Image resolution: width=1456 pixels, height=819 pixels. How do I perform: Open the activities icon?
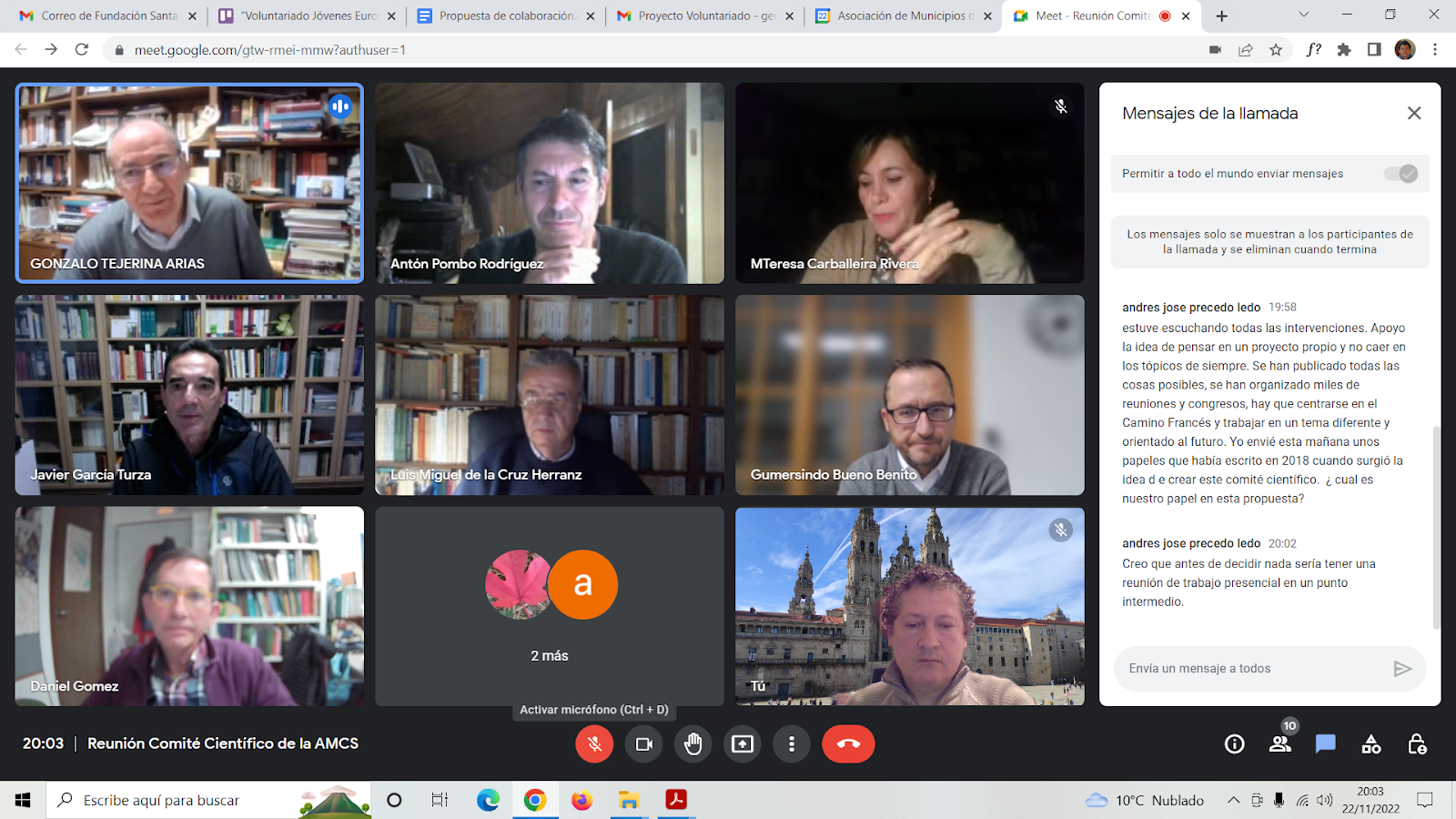click(1370, 744)
